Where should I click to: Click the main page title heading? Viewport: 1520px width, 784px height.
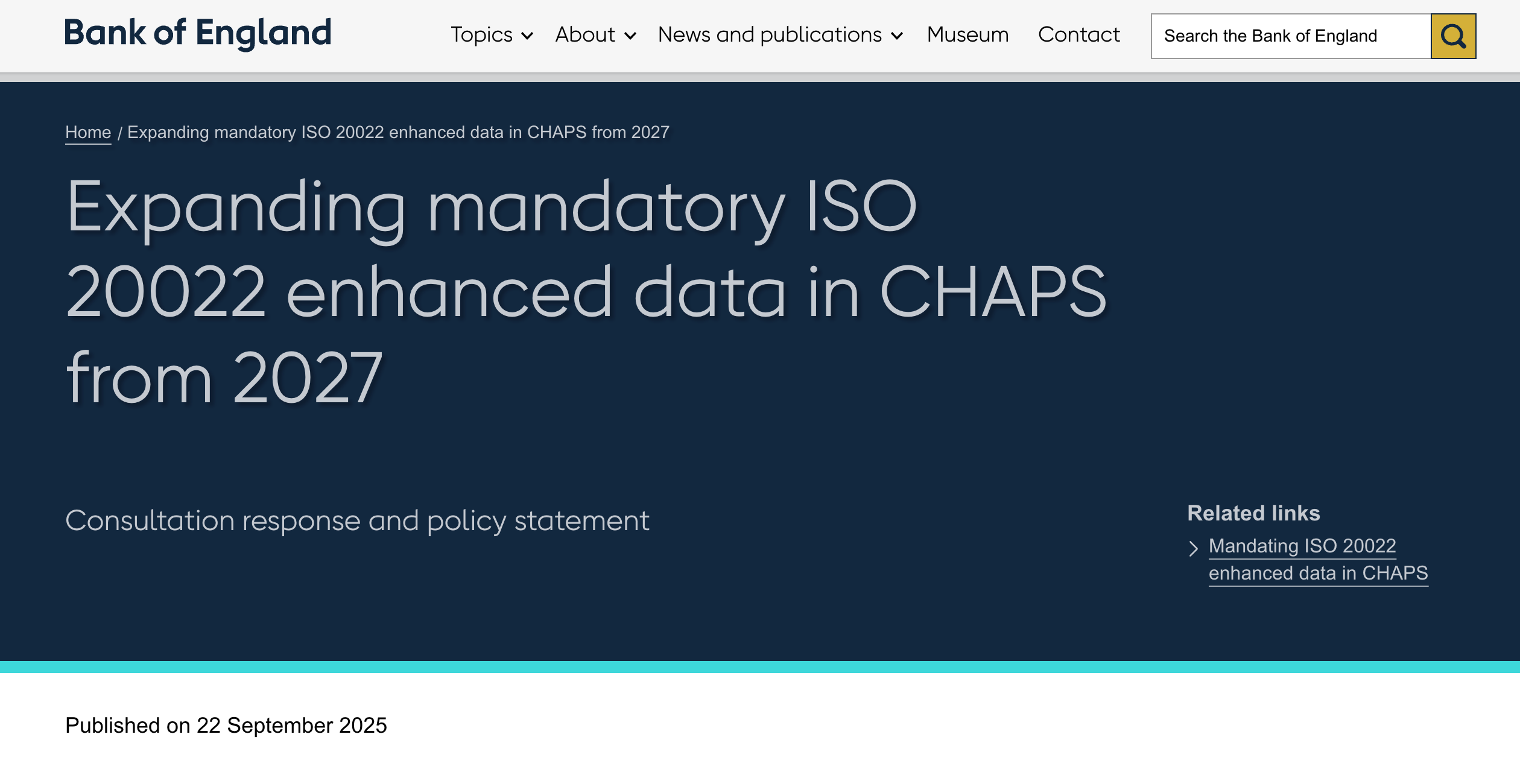coord(586,292)
